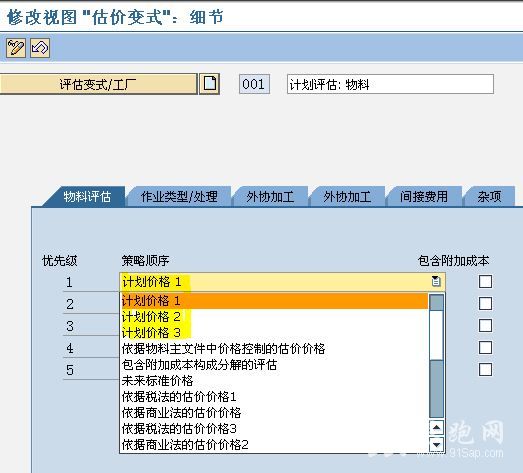Click the display/change pencil toolbar icon
The width and height of the screenshot is (523, 473).
tap(16, 48)
